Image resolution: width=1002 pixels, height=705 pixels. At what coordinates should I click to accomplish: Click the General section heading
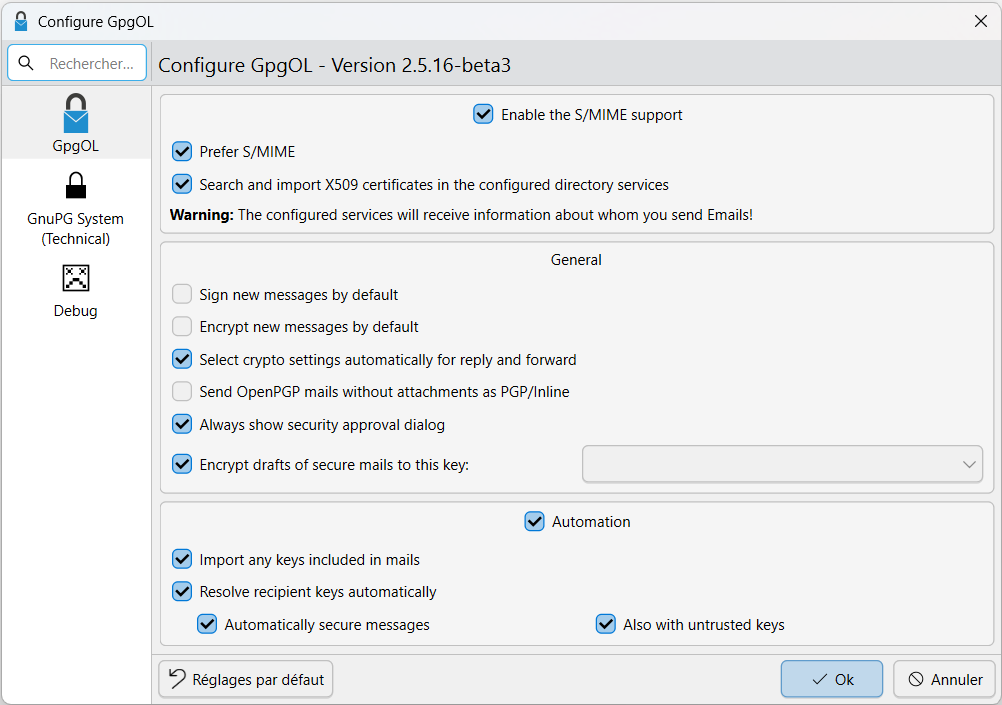[x=576, y=260]
